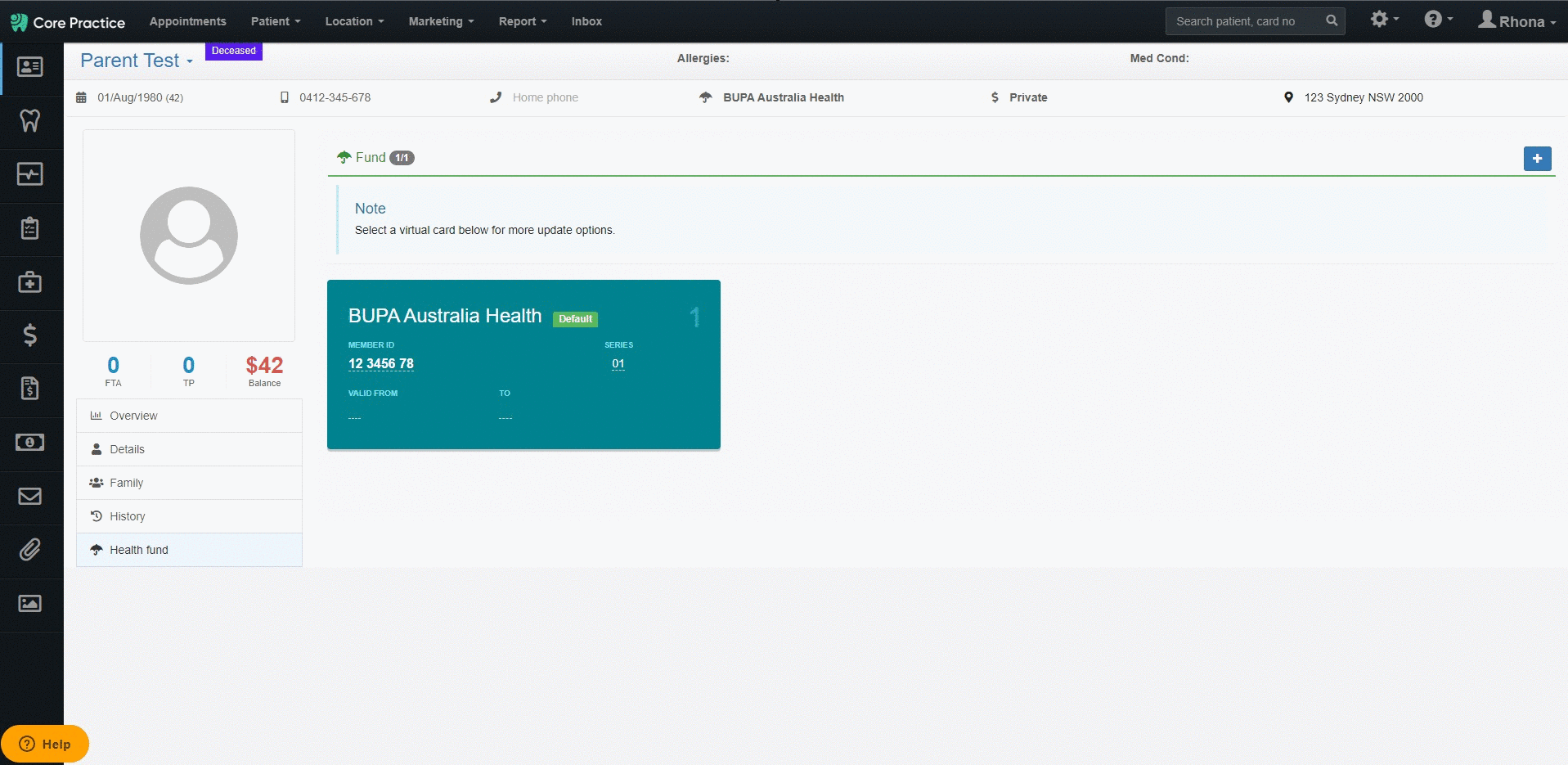Click the Fund heading umbrella icon
The width and height of the screenshot is (1568, 765).
coord(344,157)
